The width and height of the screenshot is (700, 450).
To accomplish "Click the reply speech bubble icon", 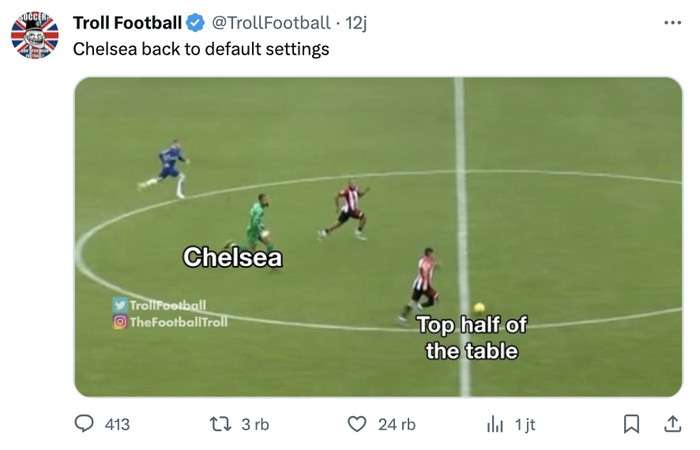I will click(86, 424).
